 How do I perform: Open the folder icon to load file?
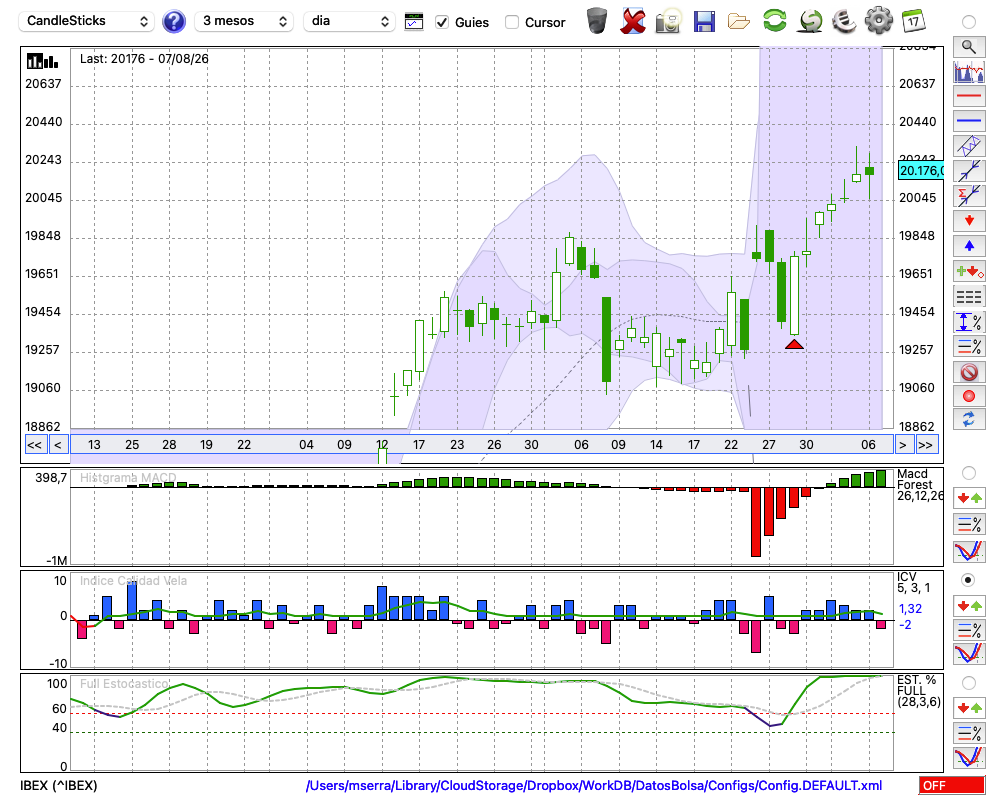coord(739,22)
